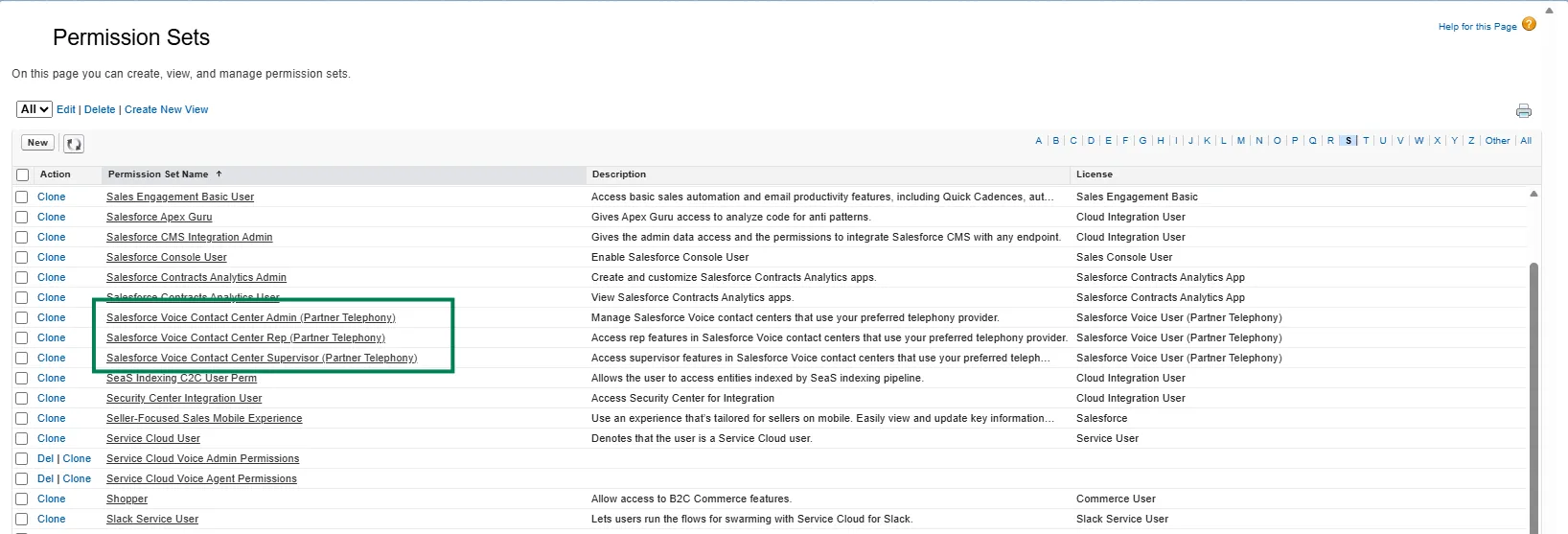1568x534 pixels.
Task: Delete Service Cloud Voice Admin Permissions
Action: tap(45, 458)
